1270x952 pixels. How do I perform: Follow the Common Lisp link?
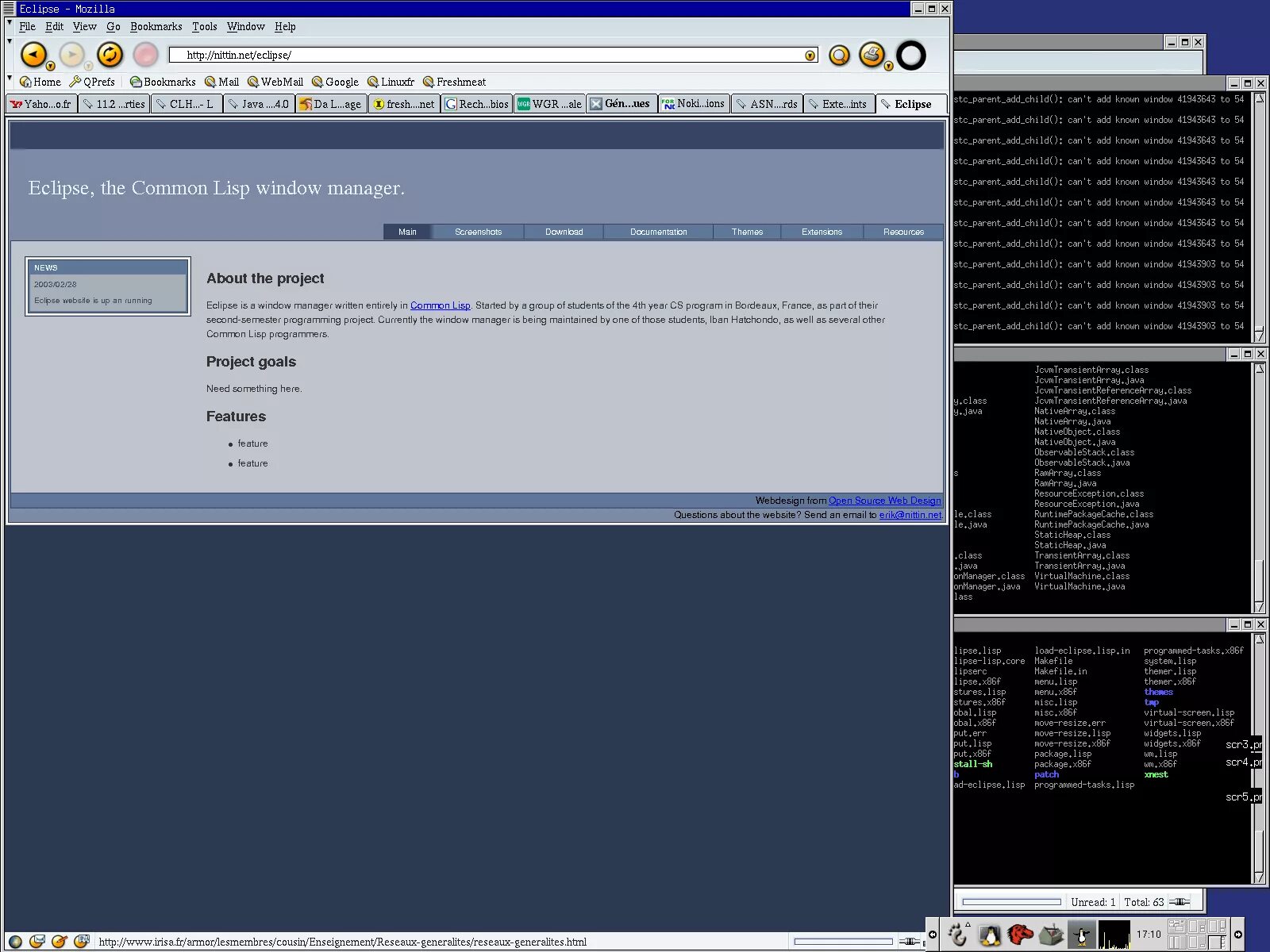click(x=440, y=305)
